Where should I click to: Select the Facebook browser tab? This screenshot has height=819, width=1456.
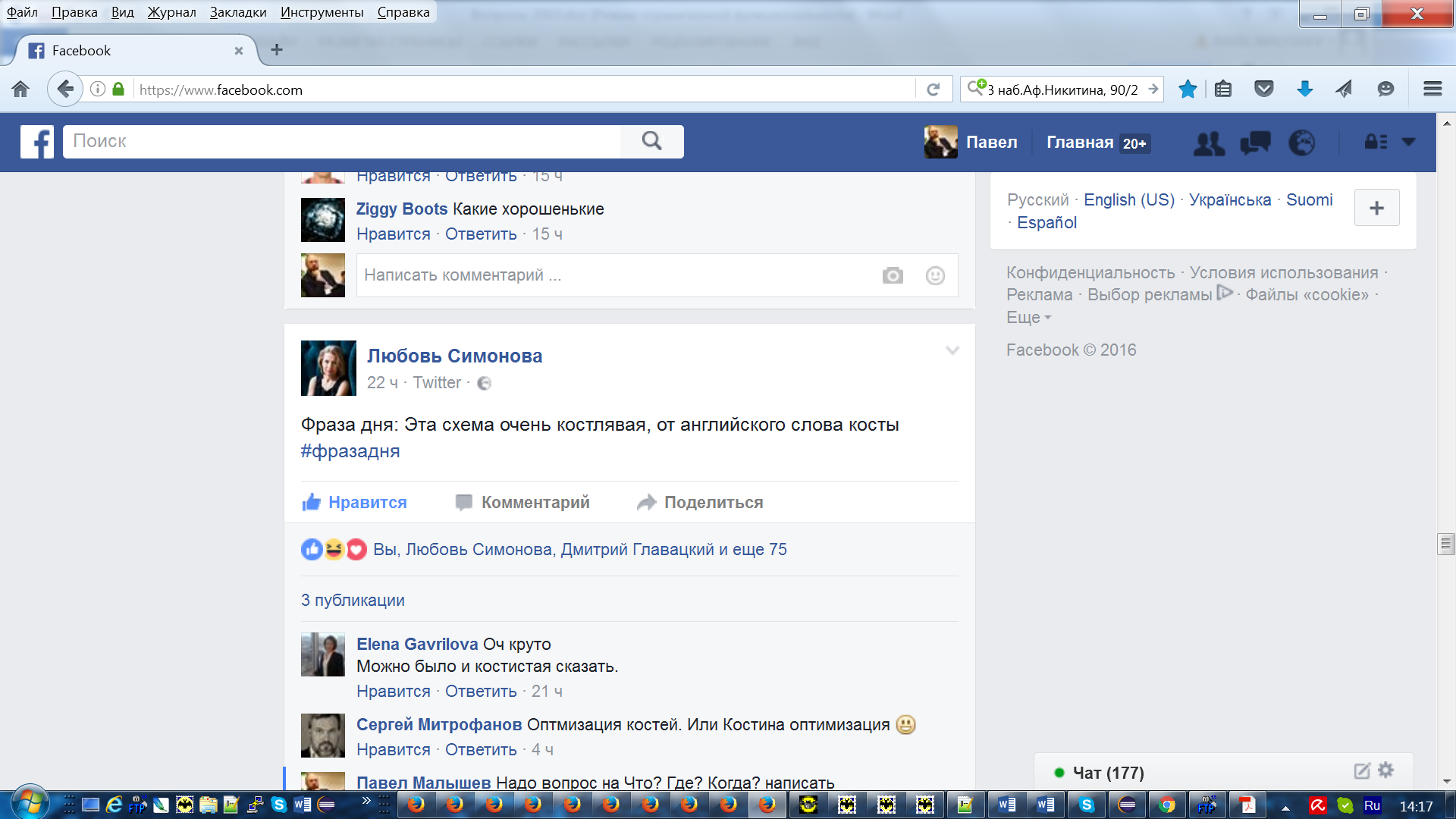pos(136,51)
